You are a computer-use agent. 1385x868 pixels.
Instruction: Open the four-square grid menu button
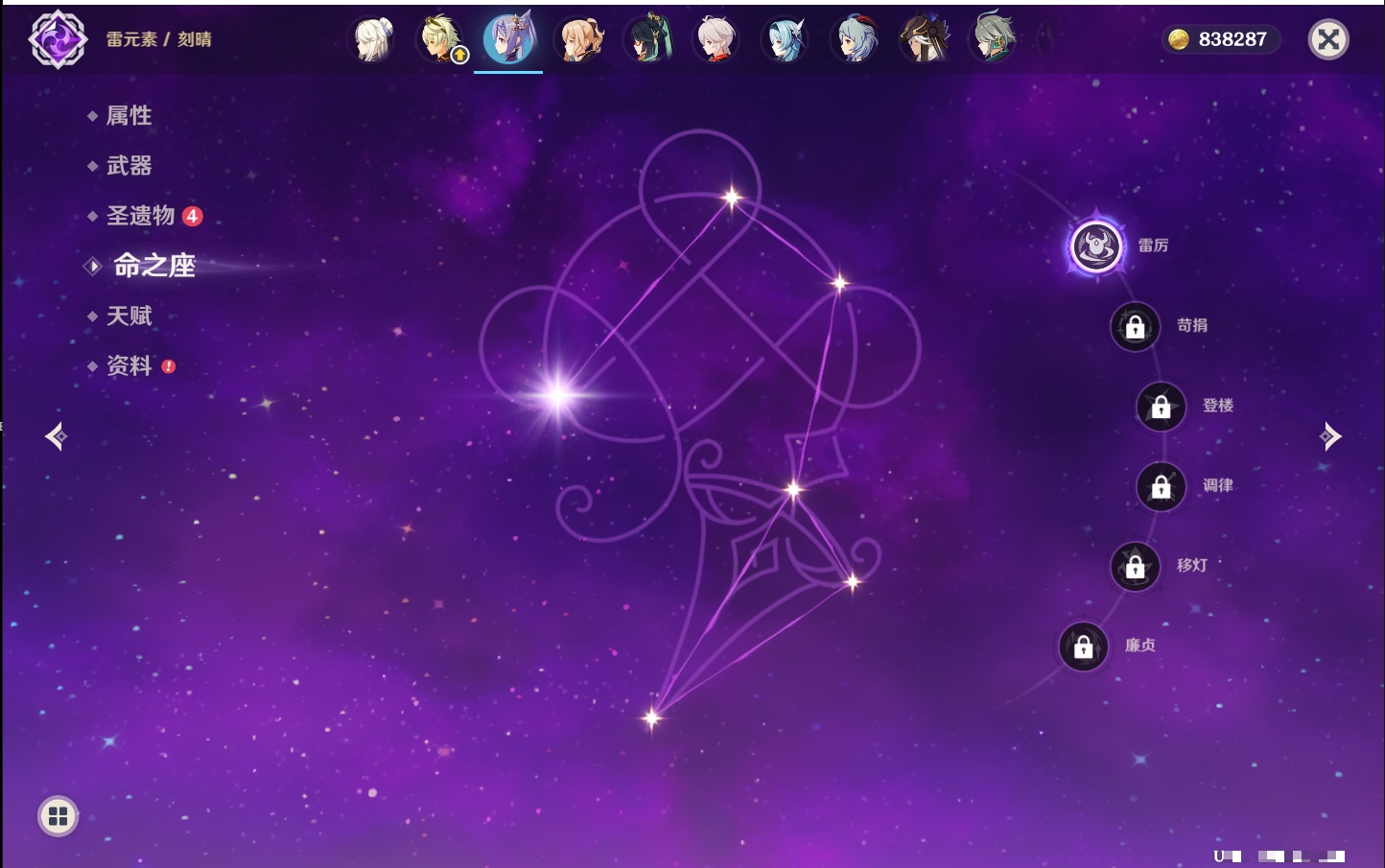58,816
